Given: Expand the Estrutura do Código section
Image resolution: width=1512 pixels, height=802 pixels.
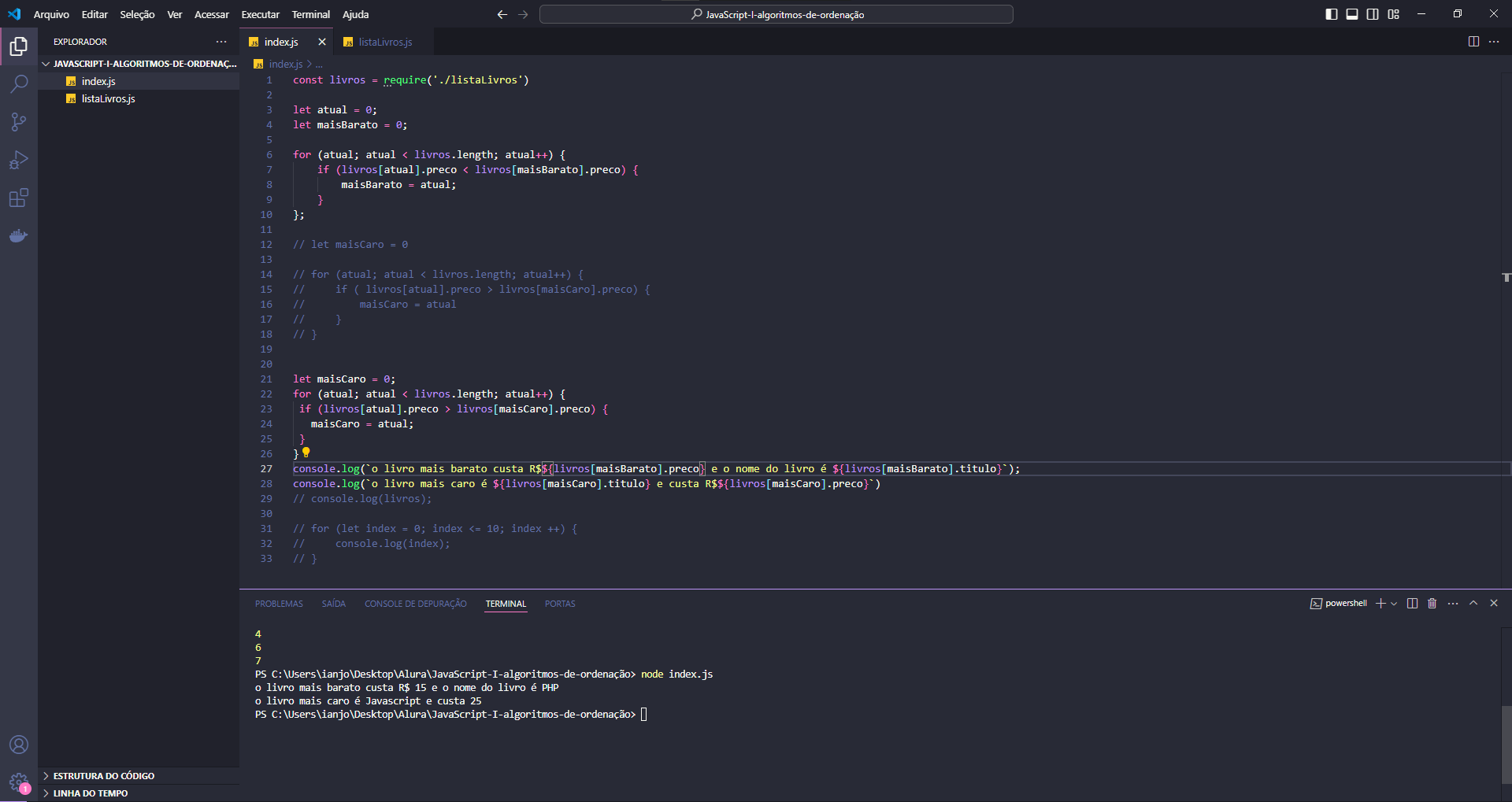Looking at the screenshot, I should tap(139, 776).
